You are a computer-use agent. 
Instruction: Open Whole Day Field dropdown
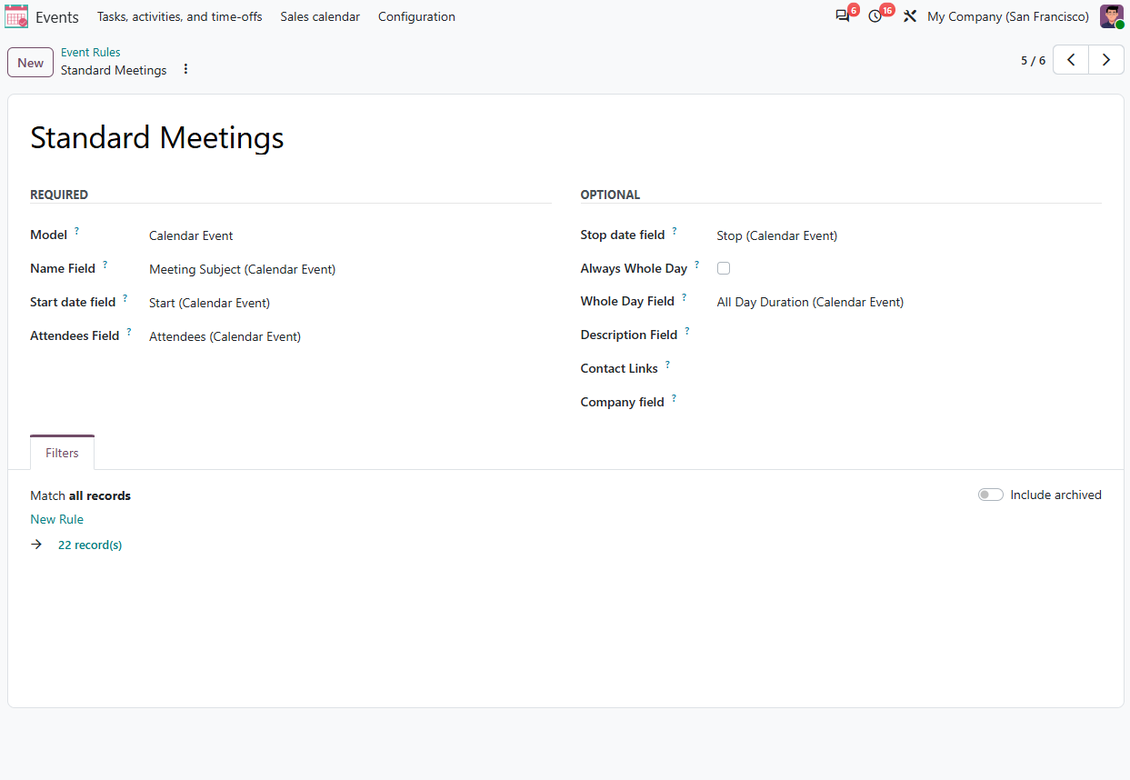pos(908,302)
